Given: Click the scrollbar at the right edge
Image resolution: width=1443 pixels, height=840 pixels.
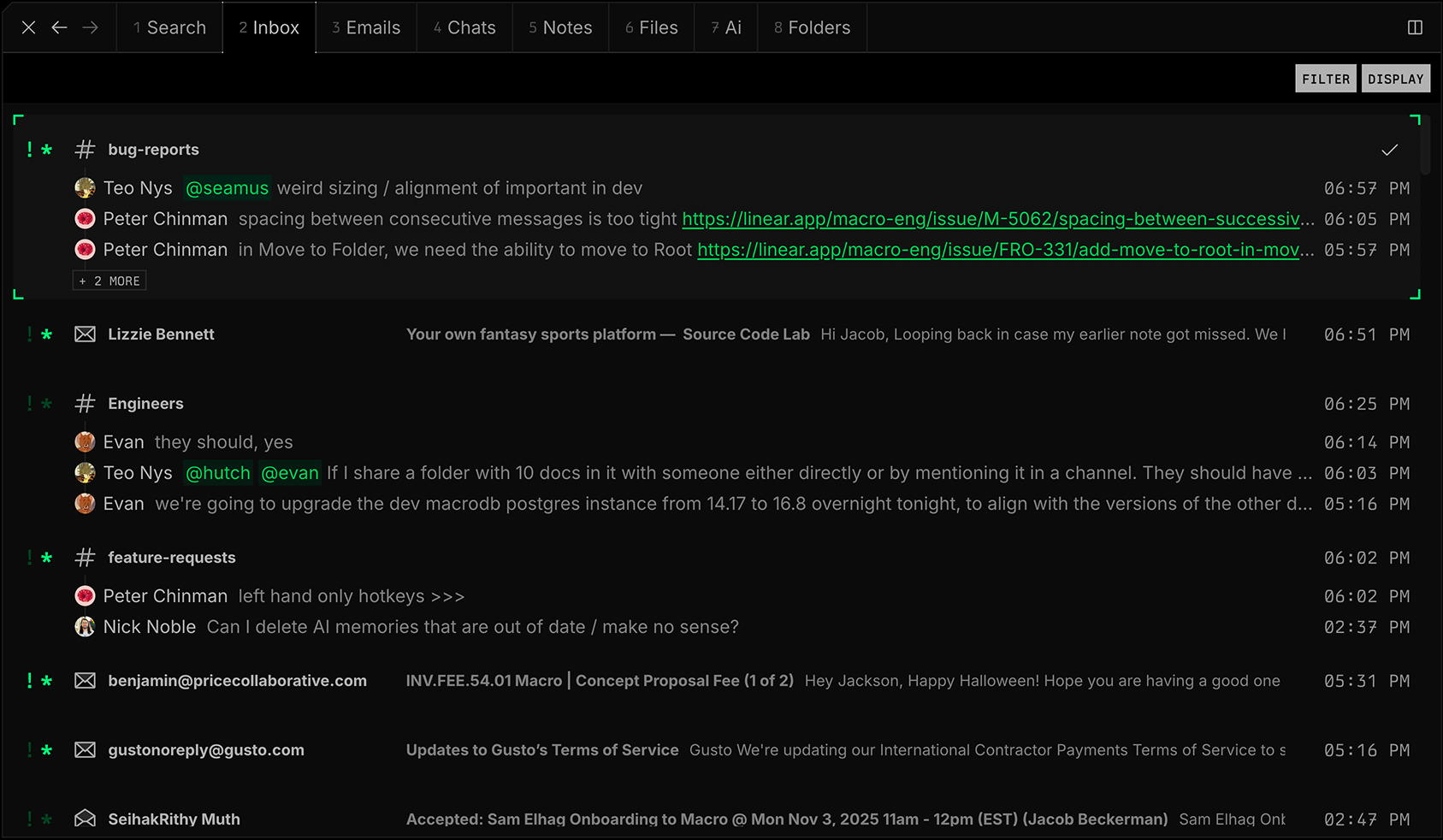Looking at the screenshot, I should tap(1425, 145).
